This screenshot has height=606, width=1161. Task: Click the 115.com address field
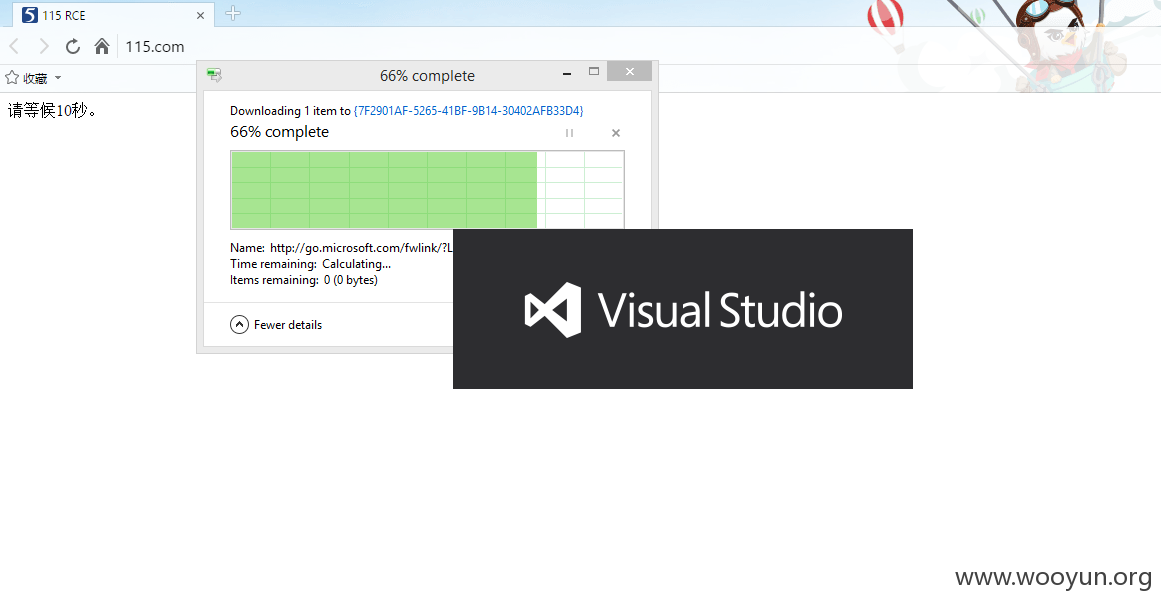[155, 47]
